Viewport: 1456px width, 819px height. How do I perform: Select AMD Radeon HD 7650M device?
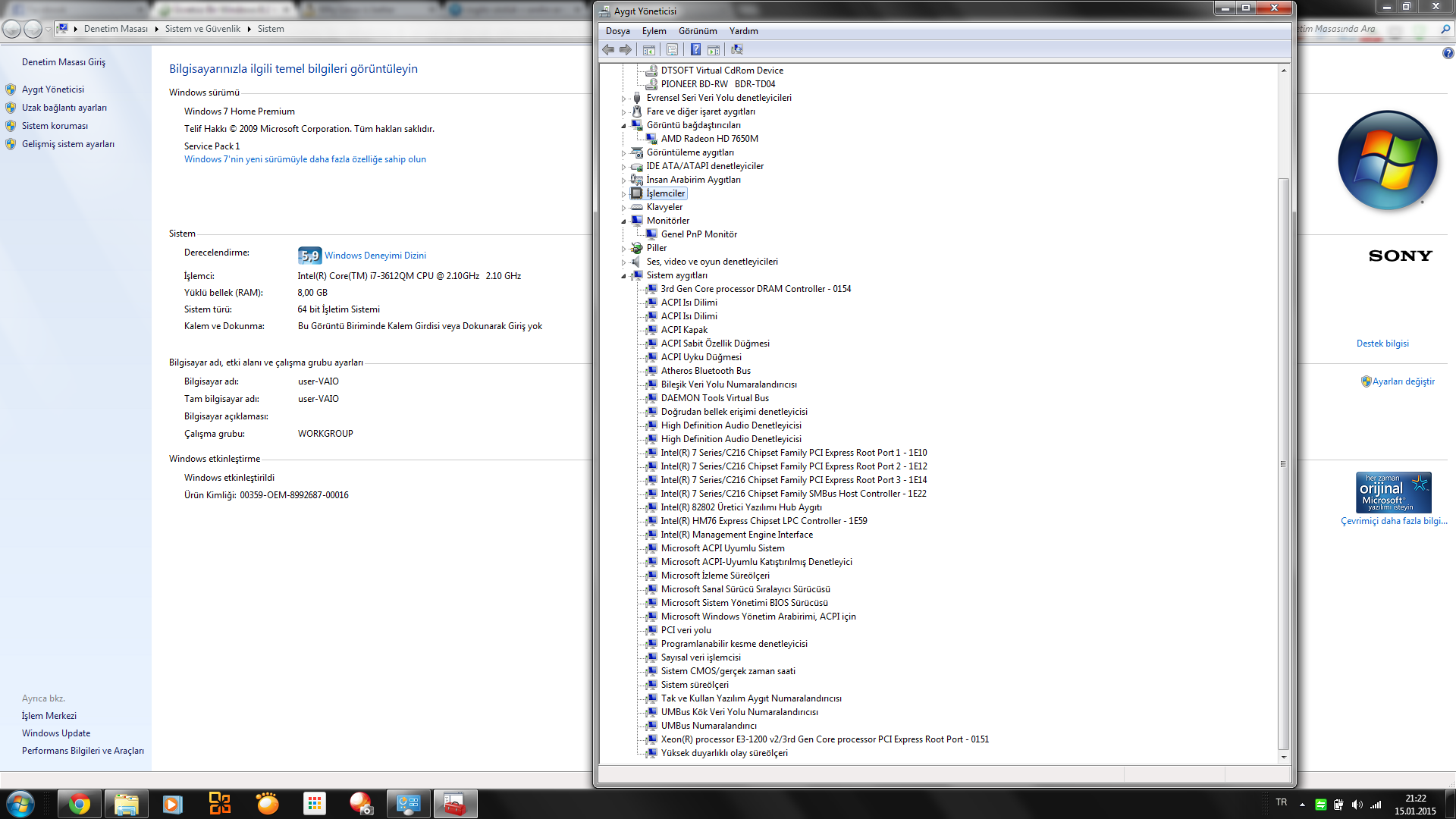pyautogui.click(x=709, y=139)
